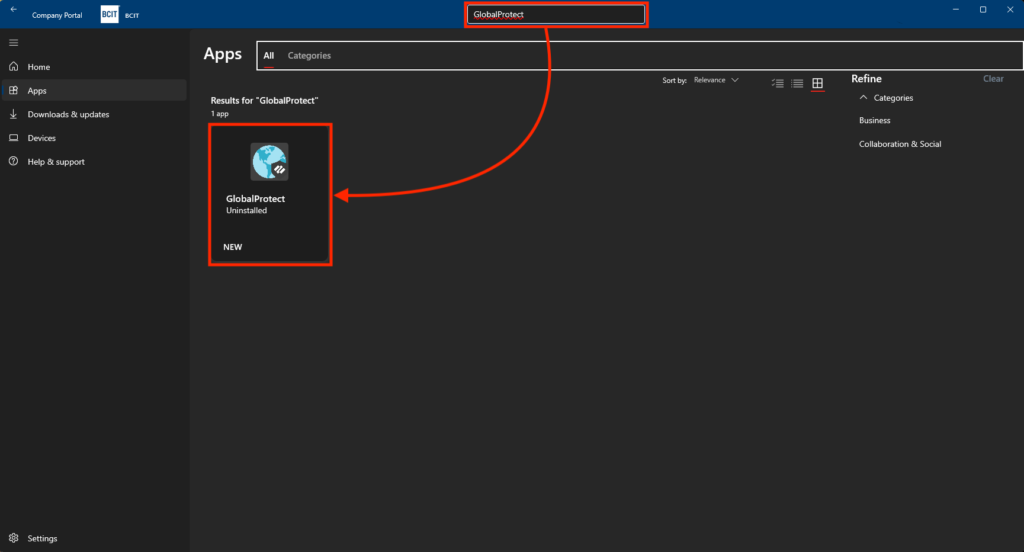Click the settings gear icon

(x=14, y=538)
